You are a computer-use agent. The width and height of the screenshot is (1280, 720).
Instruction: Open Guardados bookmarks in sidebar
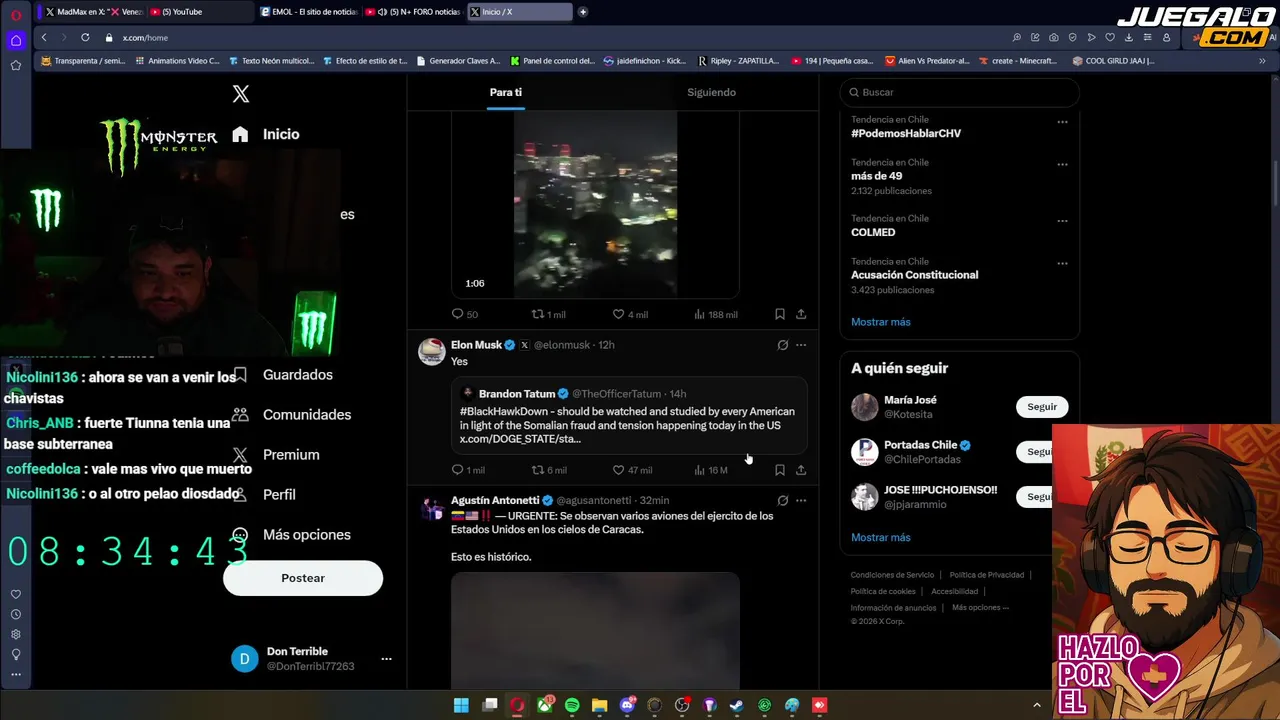[x=282, y=375]
